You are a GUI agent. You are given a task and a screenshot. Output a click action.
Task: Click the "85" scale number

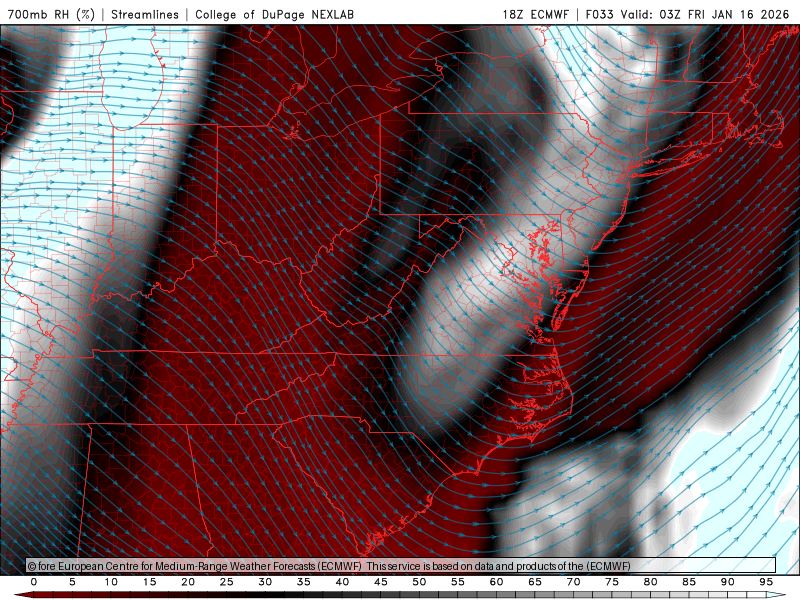tap(689, 582)
